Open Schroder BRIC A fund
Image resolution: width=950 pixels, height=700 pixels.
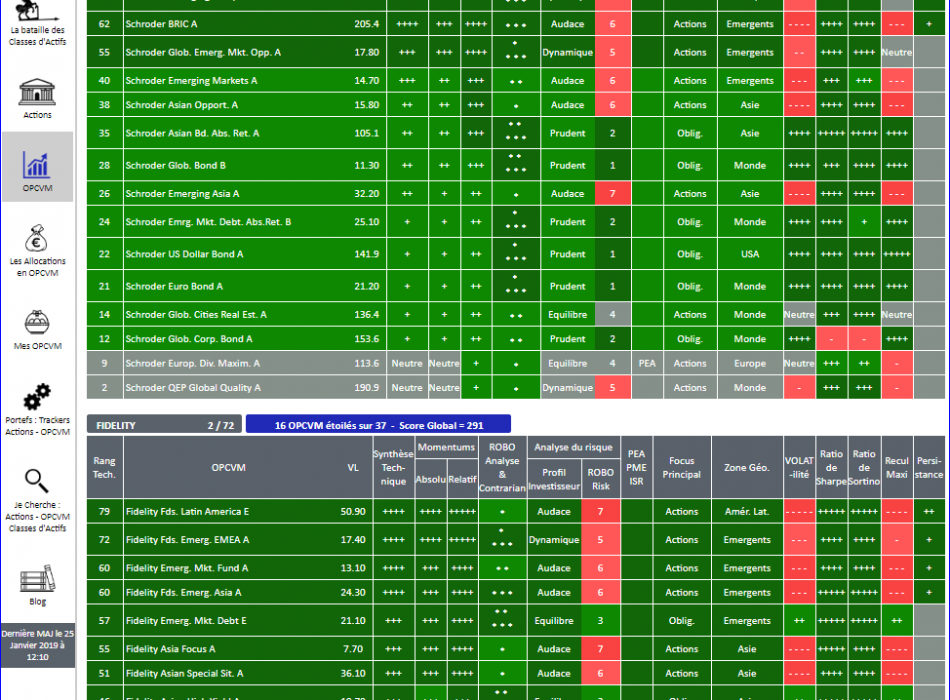point(161,24)
